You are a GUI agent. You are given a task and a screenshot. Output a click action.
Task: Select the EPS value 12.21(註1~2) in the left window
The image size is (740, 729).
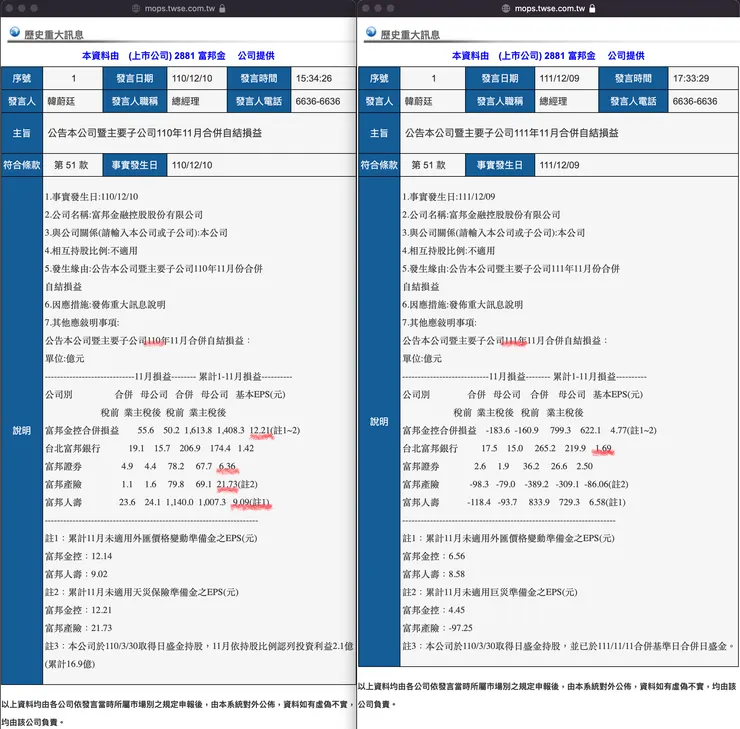click(x=275, y=430)
